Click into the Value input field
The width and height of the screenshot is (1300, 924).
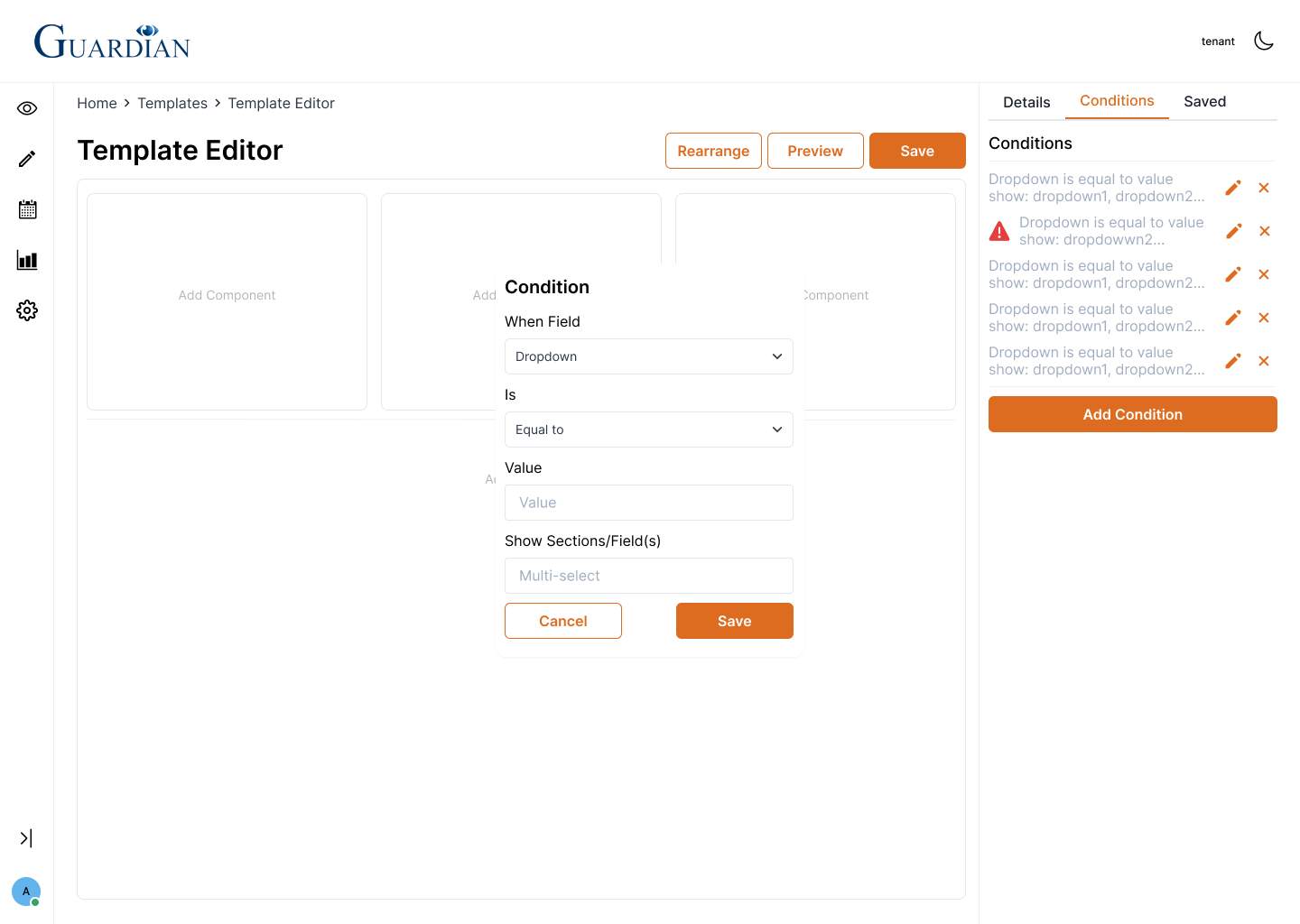point(648,503)
